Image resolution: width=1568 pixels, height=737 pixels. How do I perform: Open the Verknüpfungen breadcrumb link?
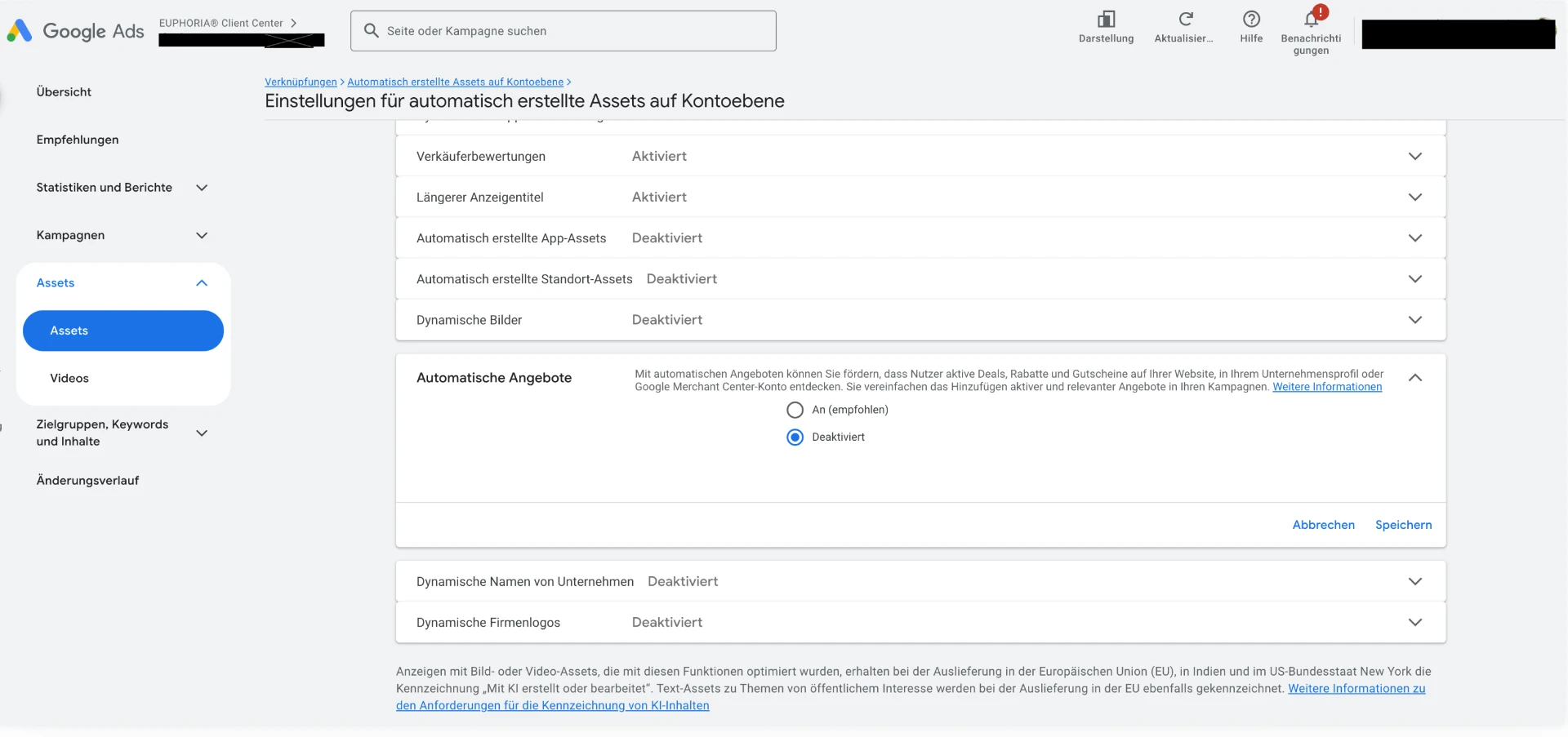(x=301, y=82)
